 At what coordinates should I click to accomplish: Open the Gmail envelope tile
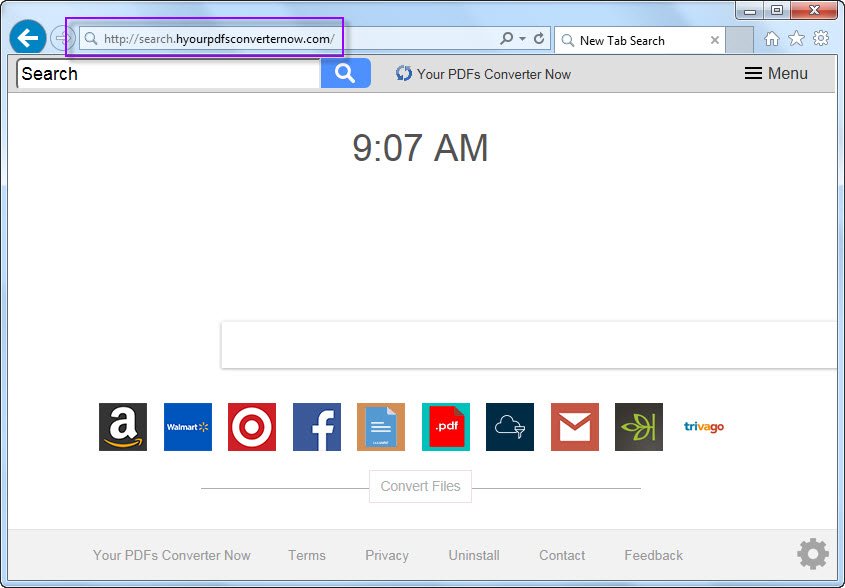(x=575, y=427)
